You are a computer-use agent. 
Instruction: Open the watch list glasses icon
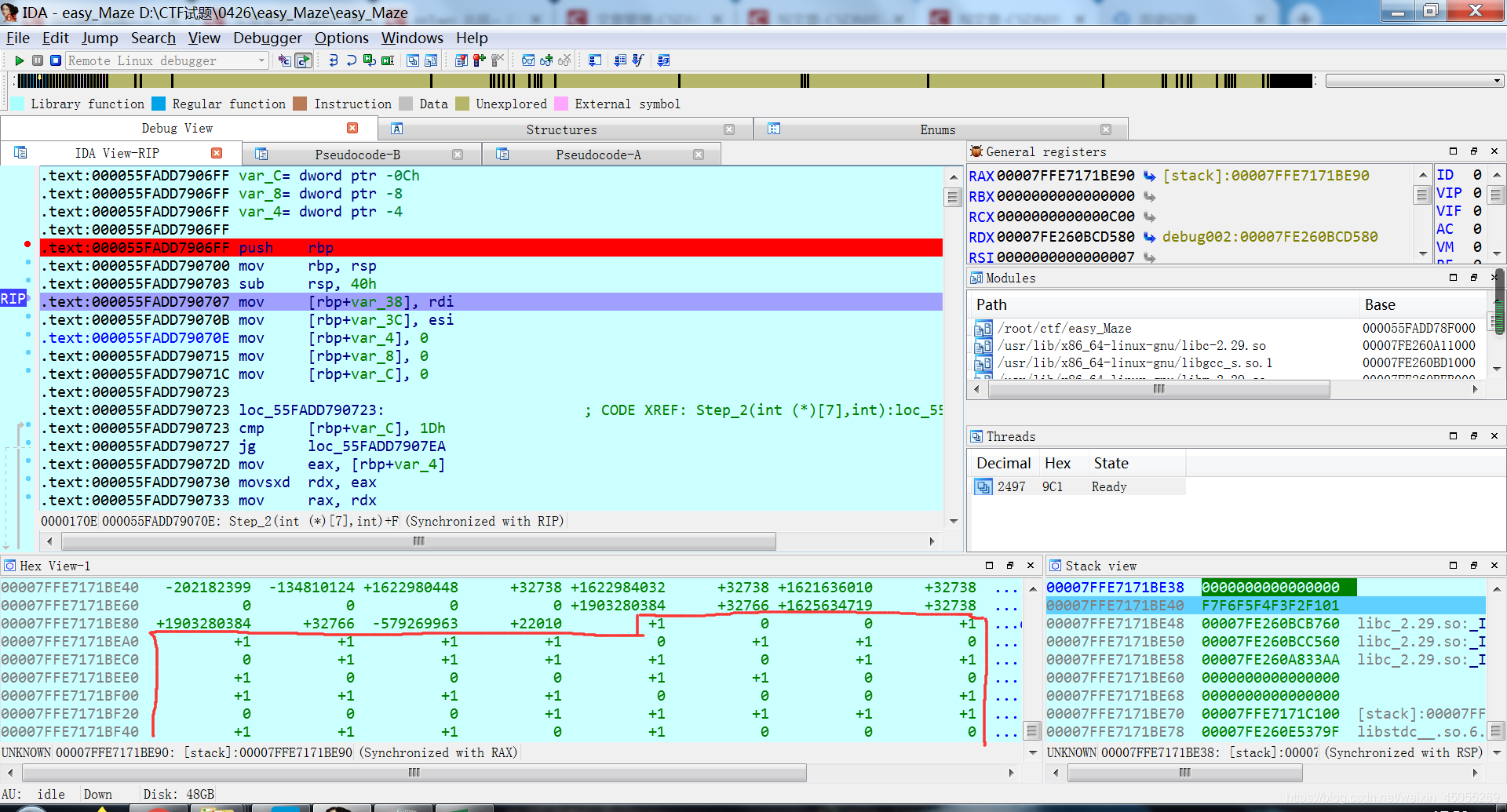coord(527,60)
